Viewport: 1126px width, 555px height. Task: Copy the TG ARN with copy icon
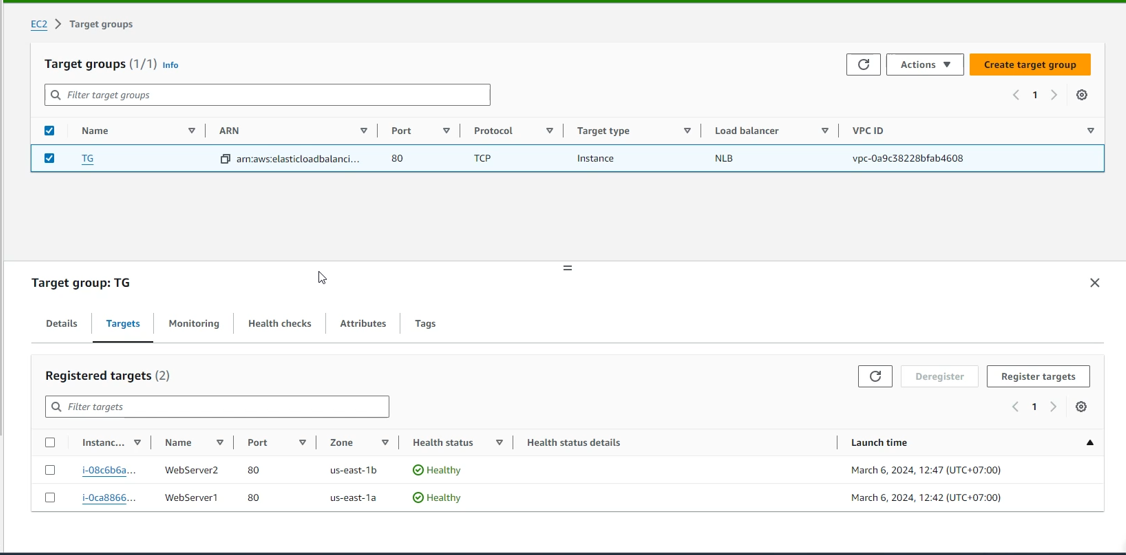click(x=225, y=159)
